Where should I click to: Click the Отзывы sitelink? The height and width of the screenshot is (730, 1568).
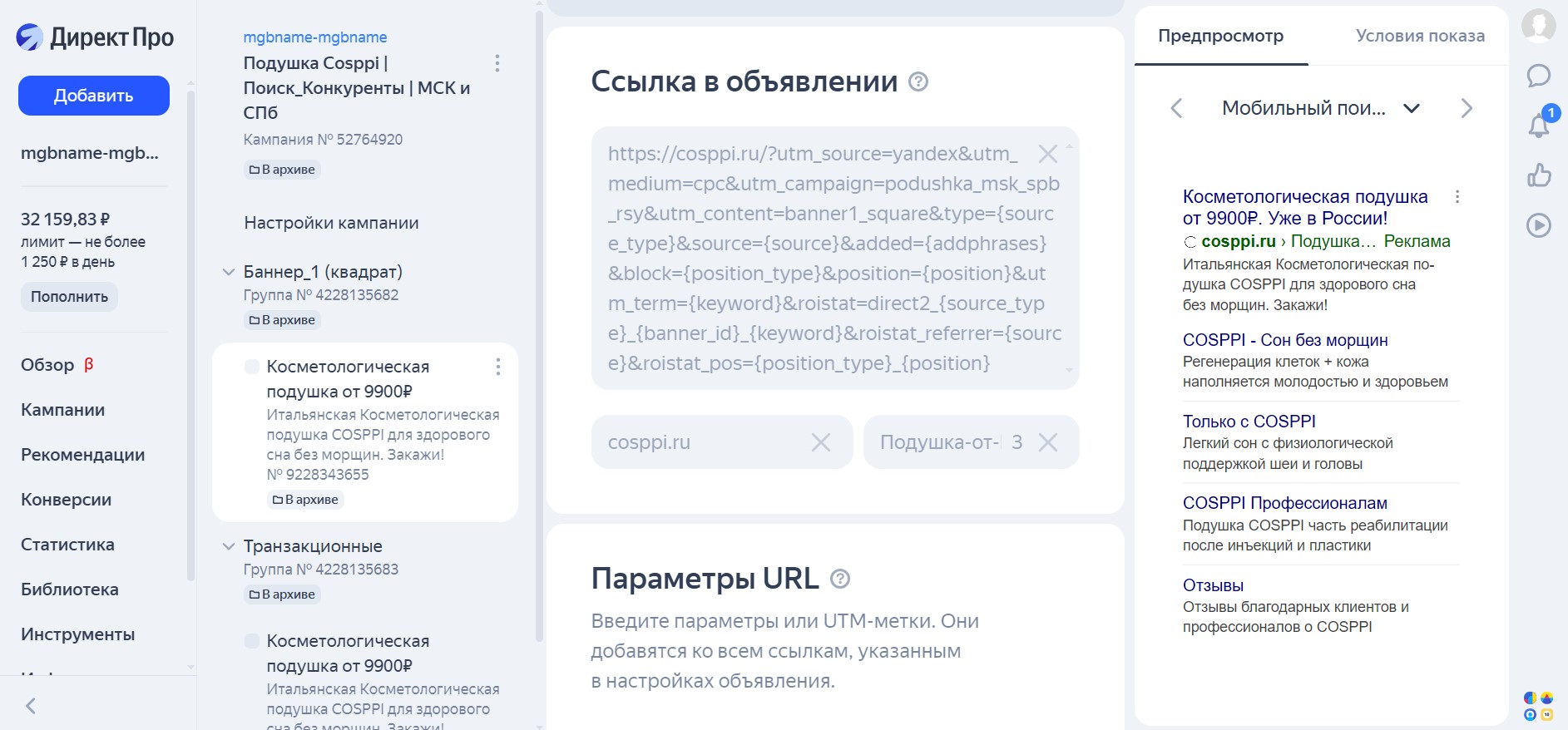1213,585
